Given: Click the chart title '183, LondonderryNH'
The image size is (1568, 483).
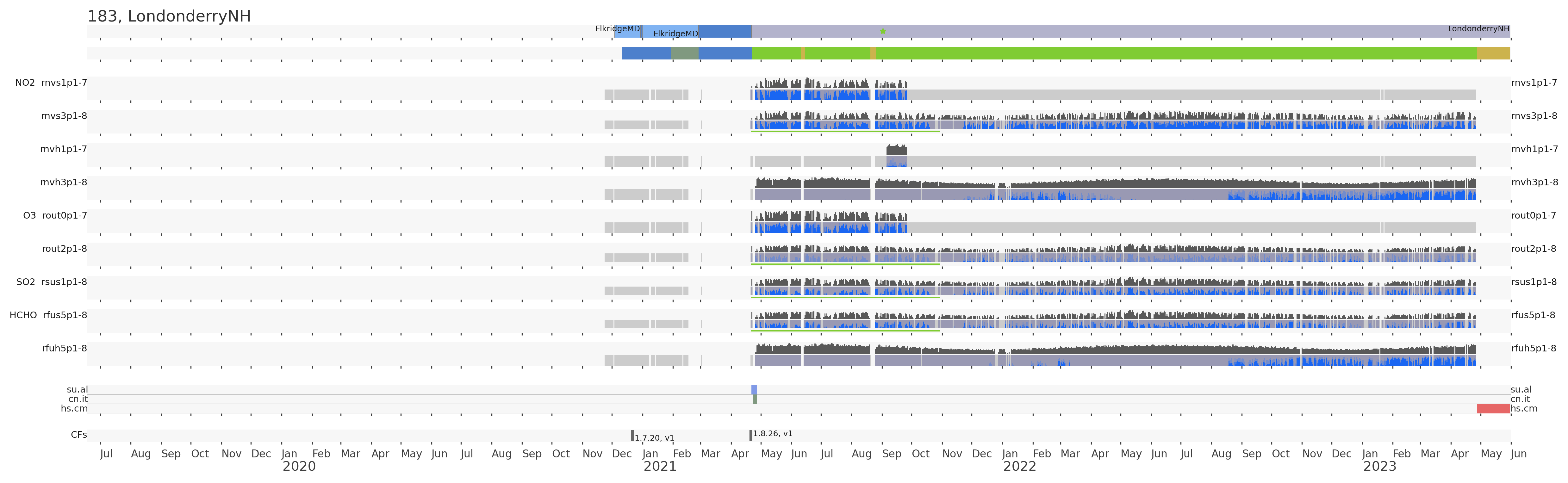Looking at the screenshot, I should (x=169, y=16).
